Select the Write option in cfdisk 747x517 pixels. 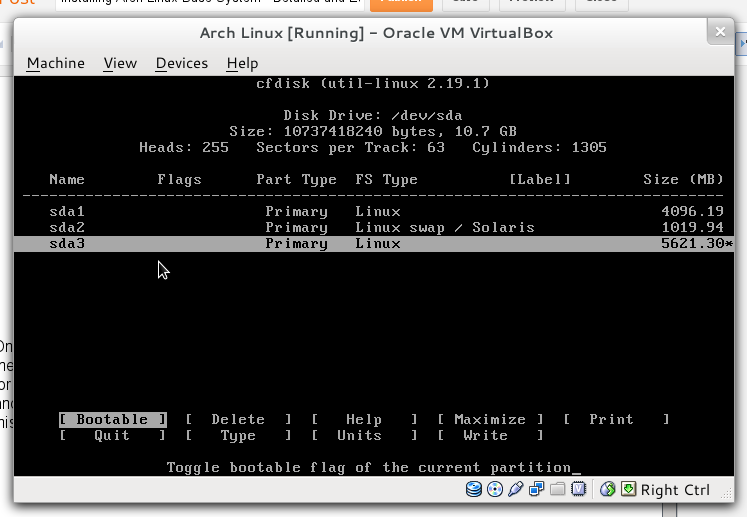click(x=490, y=436)
